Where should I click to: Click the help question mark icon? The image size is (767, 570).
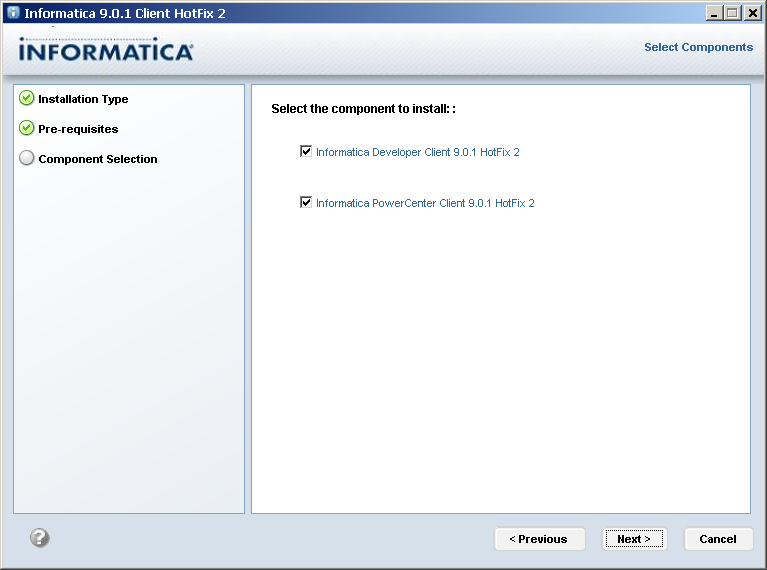40,538
